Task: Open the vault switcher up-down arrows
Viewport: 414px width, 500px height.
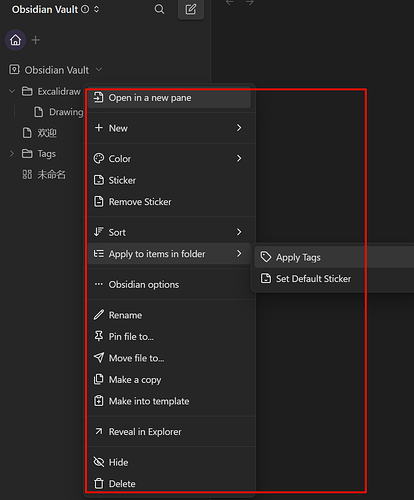Action: point(96,9)
